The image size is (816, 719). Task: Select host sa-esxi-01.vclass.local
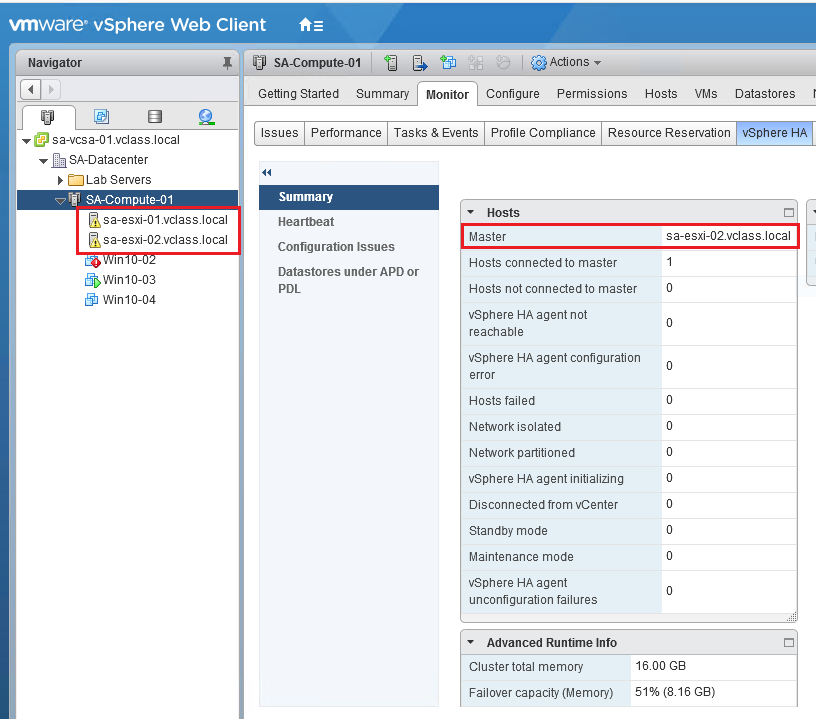[165, 220]
